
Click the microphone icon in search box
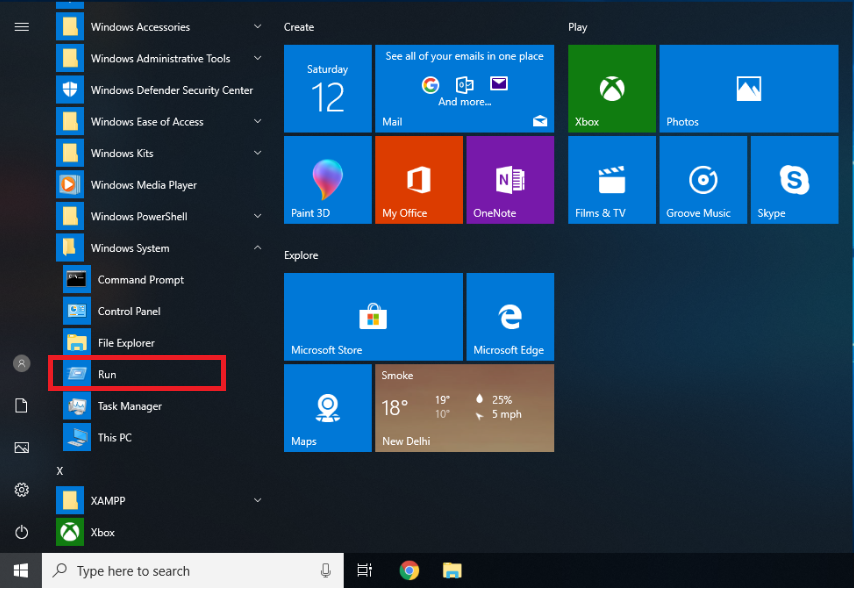(326, 570)
